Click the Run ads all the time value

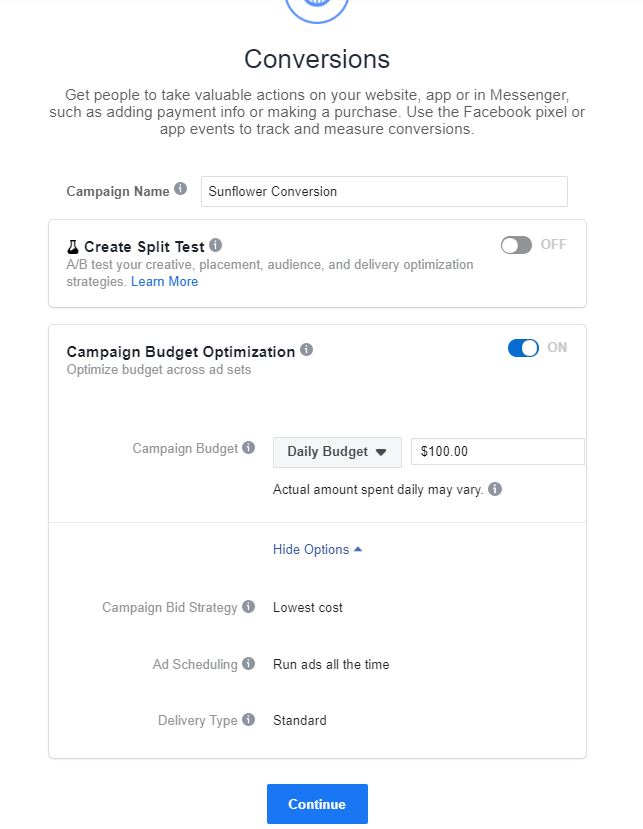tap(331, 664)
